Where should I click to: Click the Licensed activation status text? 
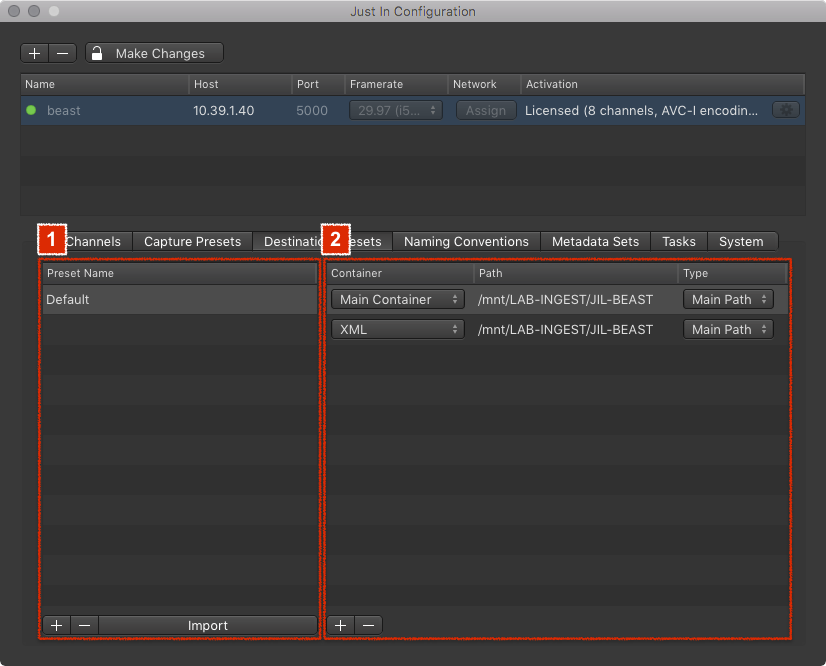coord(641,111)
